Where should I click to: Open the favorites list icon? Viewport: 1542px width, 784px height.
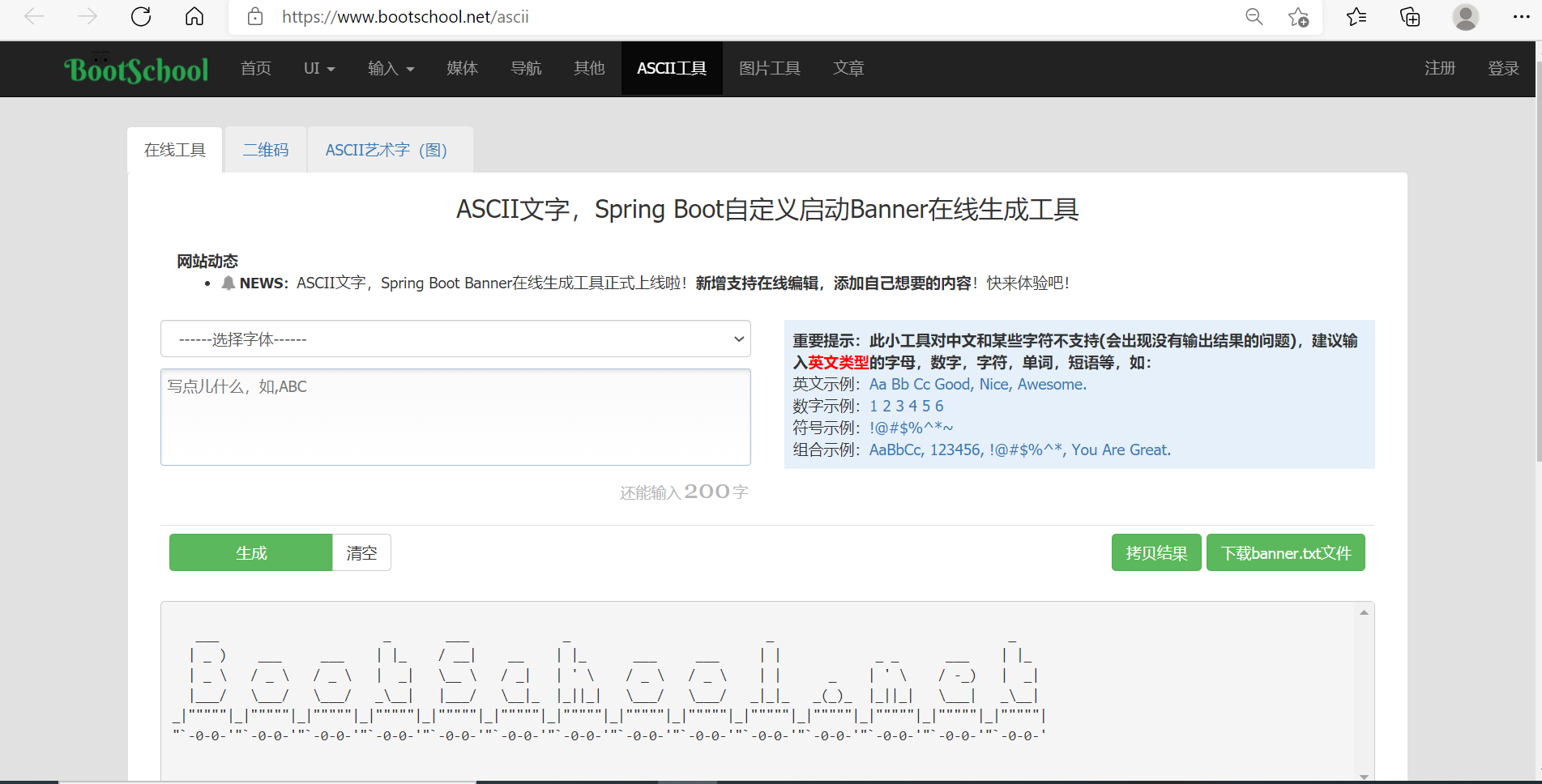point(1356,17)
